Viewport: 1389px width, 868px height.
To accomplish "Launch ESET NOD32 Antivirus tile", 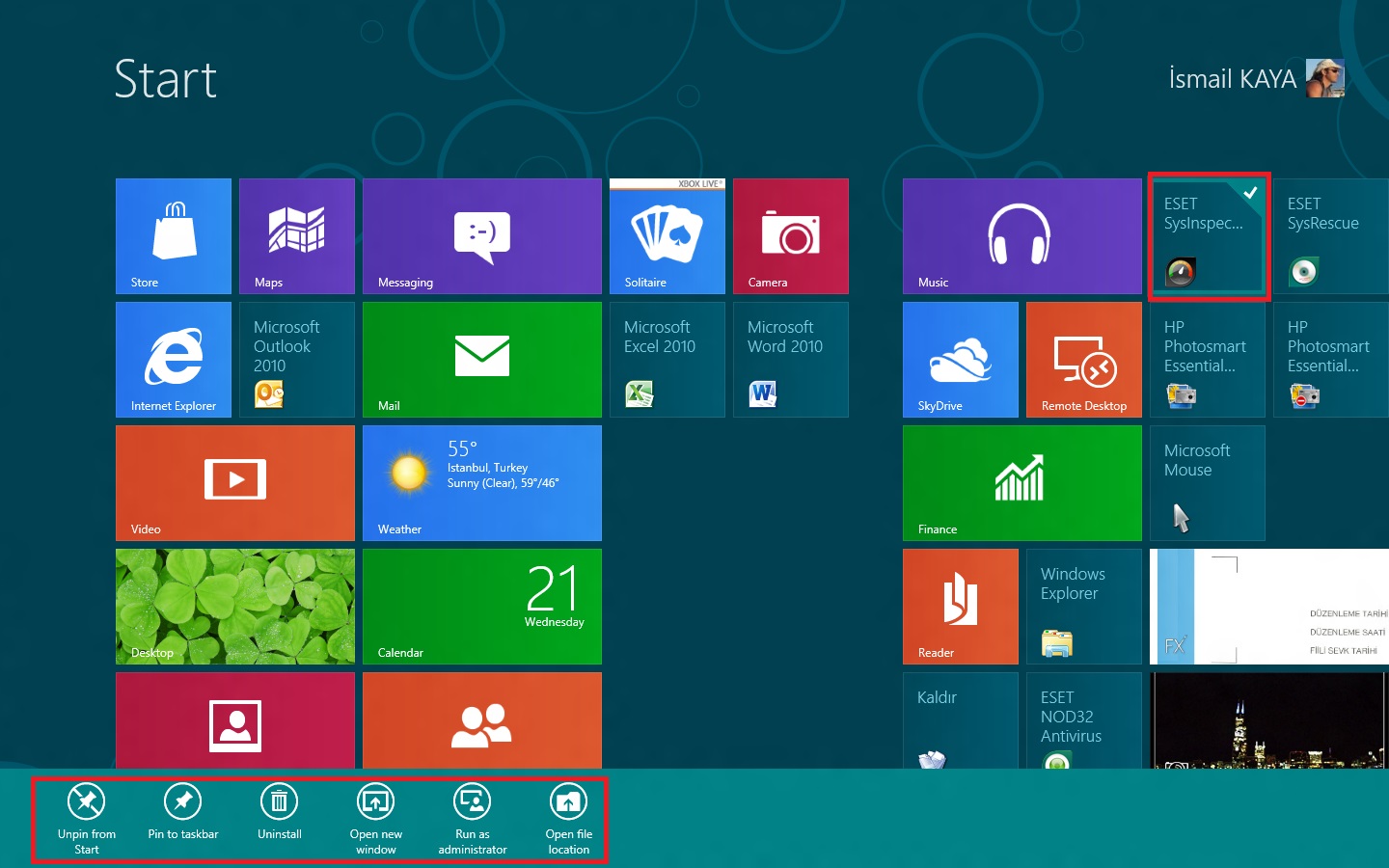I will pyautogui.click(x=1084, y=720).
